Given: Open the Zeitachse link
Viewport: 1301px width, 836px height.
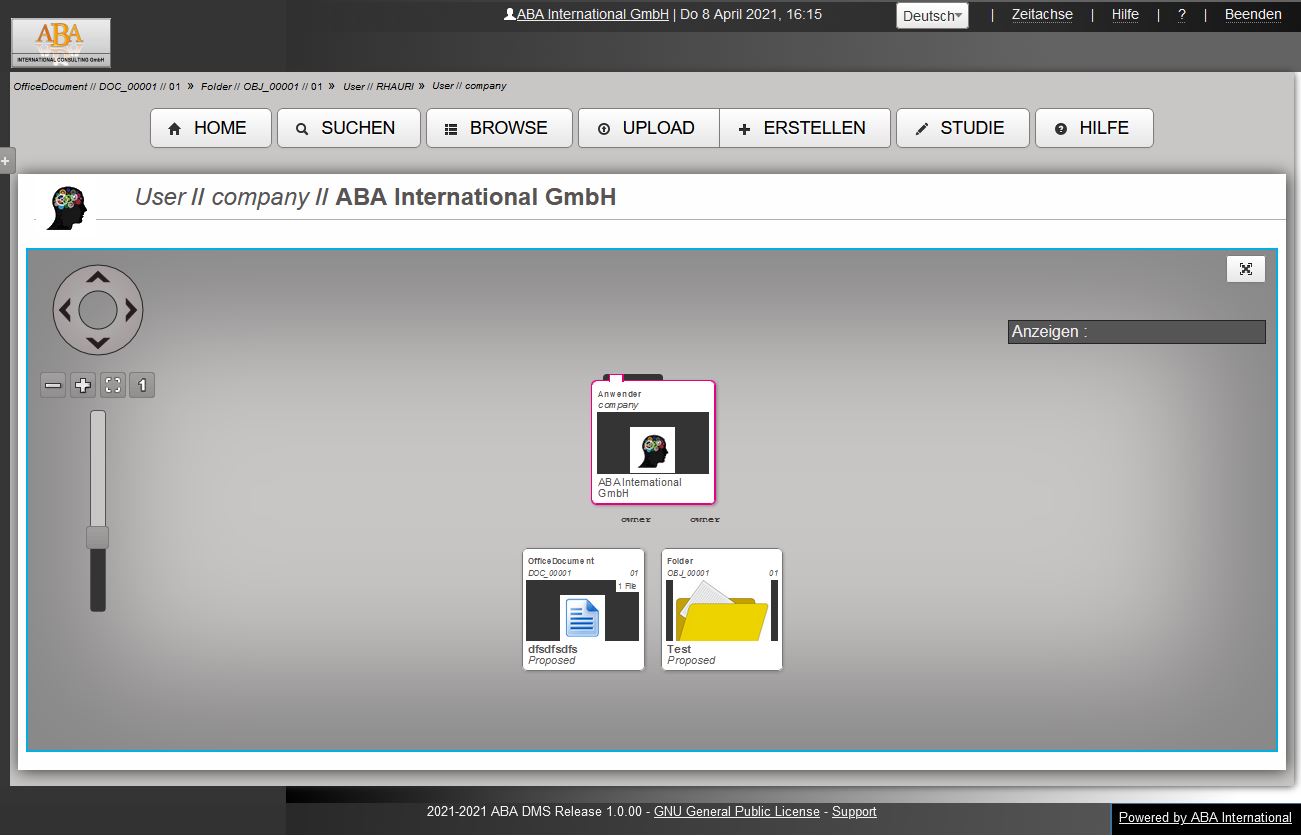Looking at the screenshot, I should click(1042, 14).
